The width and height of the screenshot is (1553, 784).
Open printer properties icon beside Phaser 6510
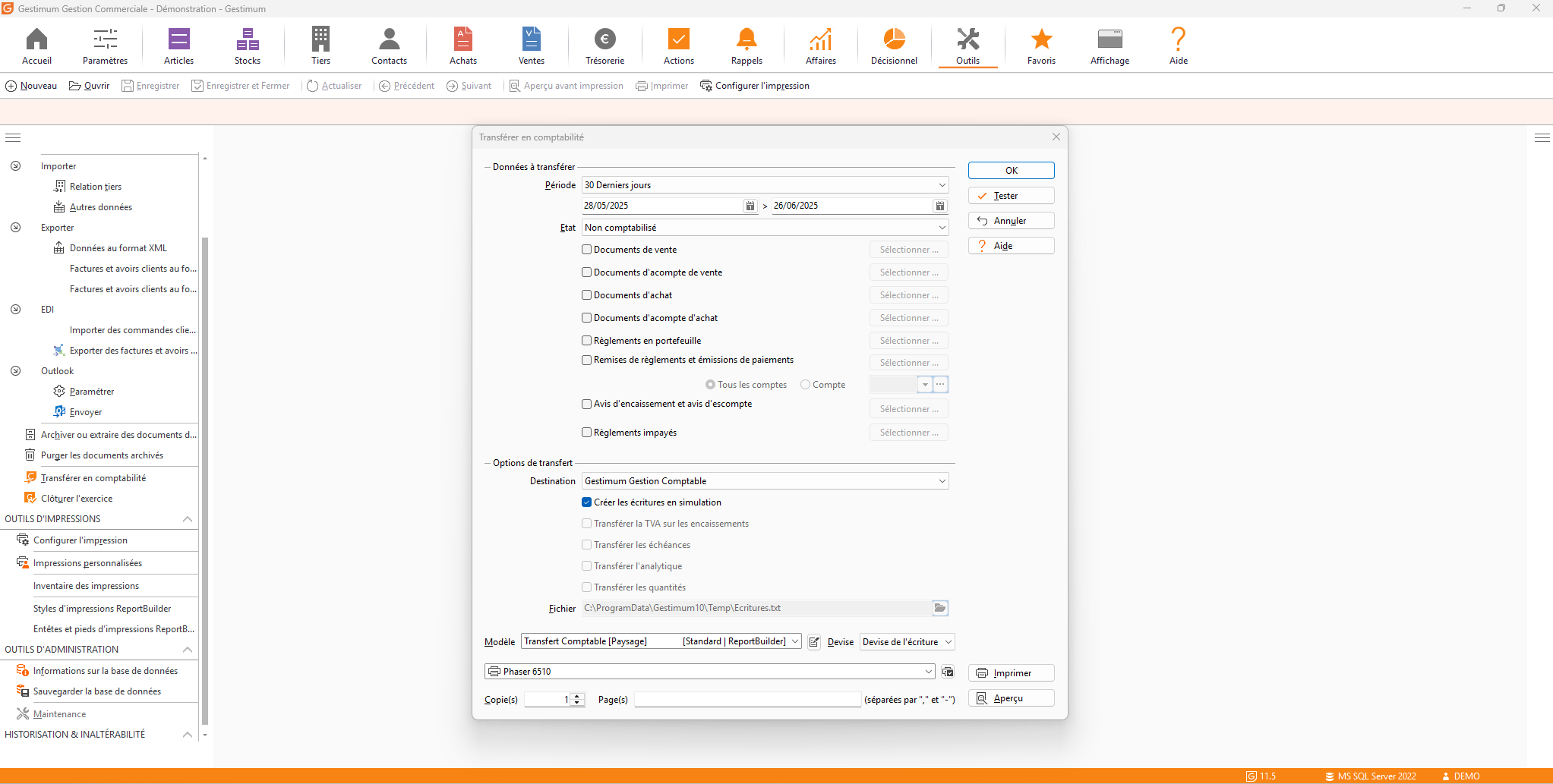point(948,672)
